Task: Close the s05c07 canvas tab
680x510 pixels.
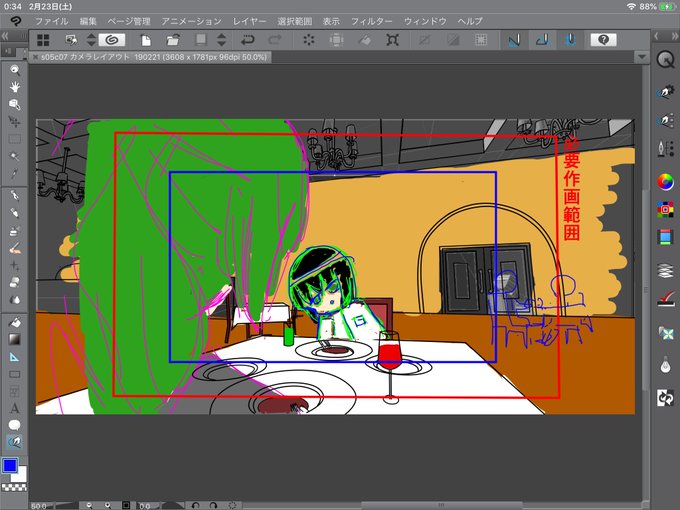Action: [35, 57]
